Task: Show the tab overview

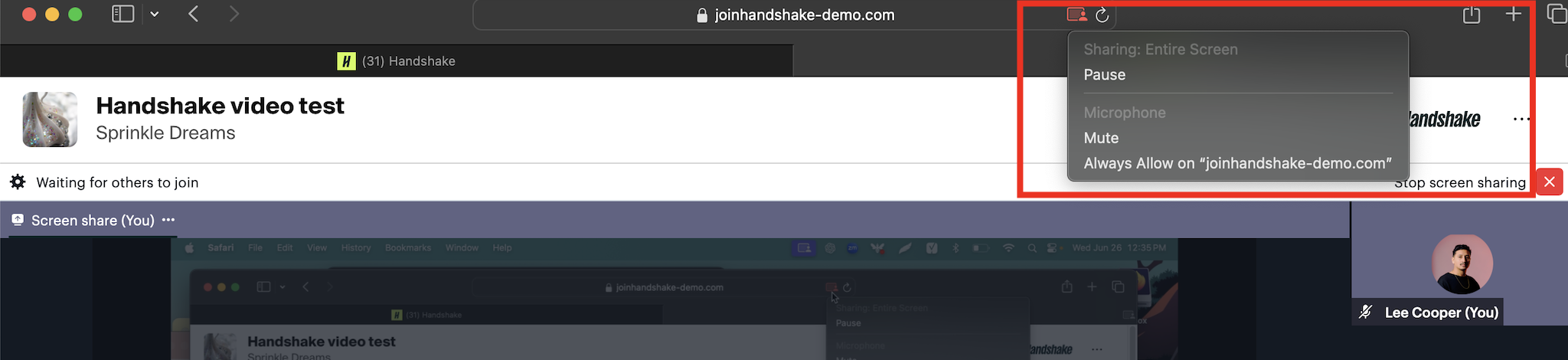Action: [x=1557, y=15]
